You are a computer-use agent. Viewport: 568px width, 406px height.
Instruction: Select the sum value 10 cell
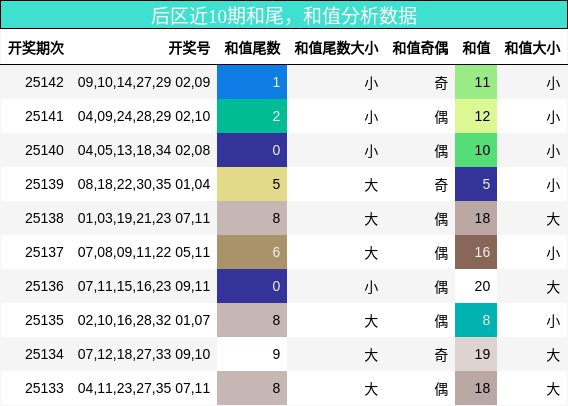pyautogui.click(x=476, y=150)
